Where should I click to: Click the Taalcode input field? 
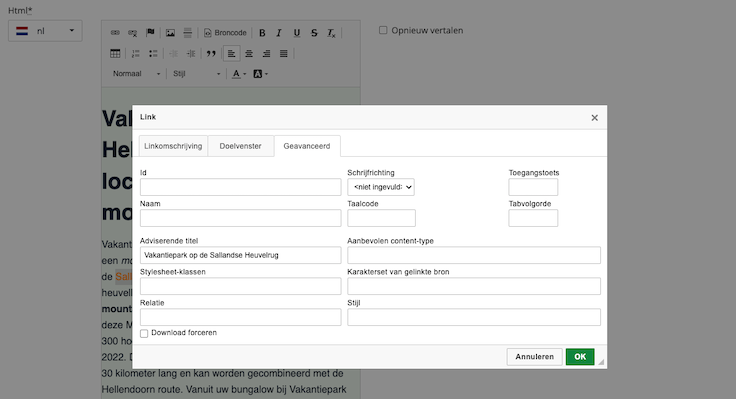(x=381, y=218)
